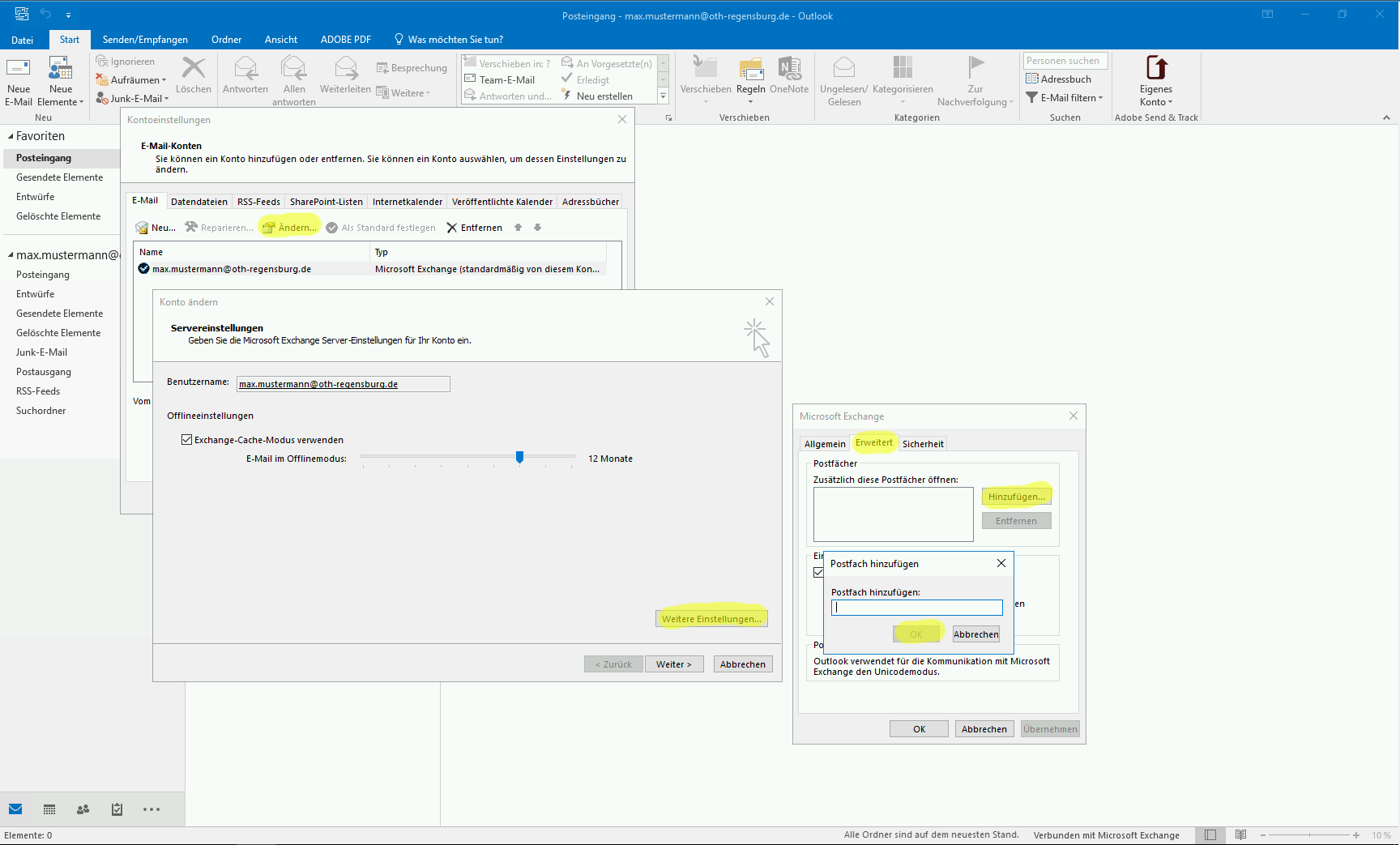The width and height of the screenshot is (1400, 845).
Task: Toggle Exchange-Cache-Modus verwenden checkbox
Action: 187,440
